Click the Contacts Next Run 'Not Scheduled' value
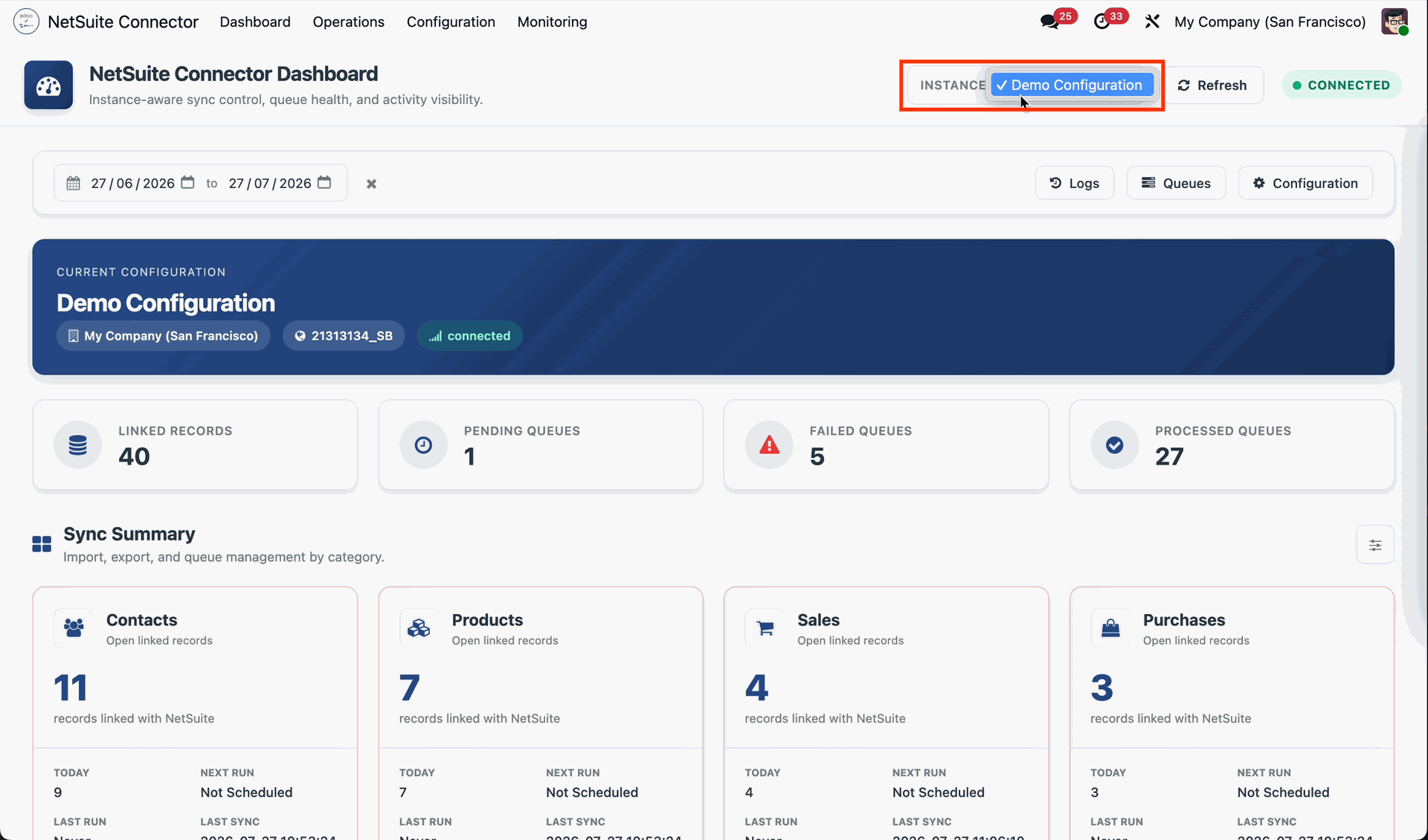This screenshot has width=1428, height=840. coord(246,792)
